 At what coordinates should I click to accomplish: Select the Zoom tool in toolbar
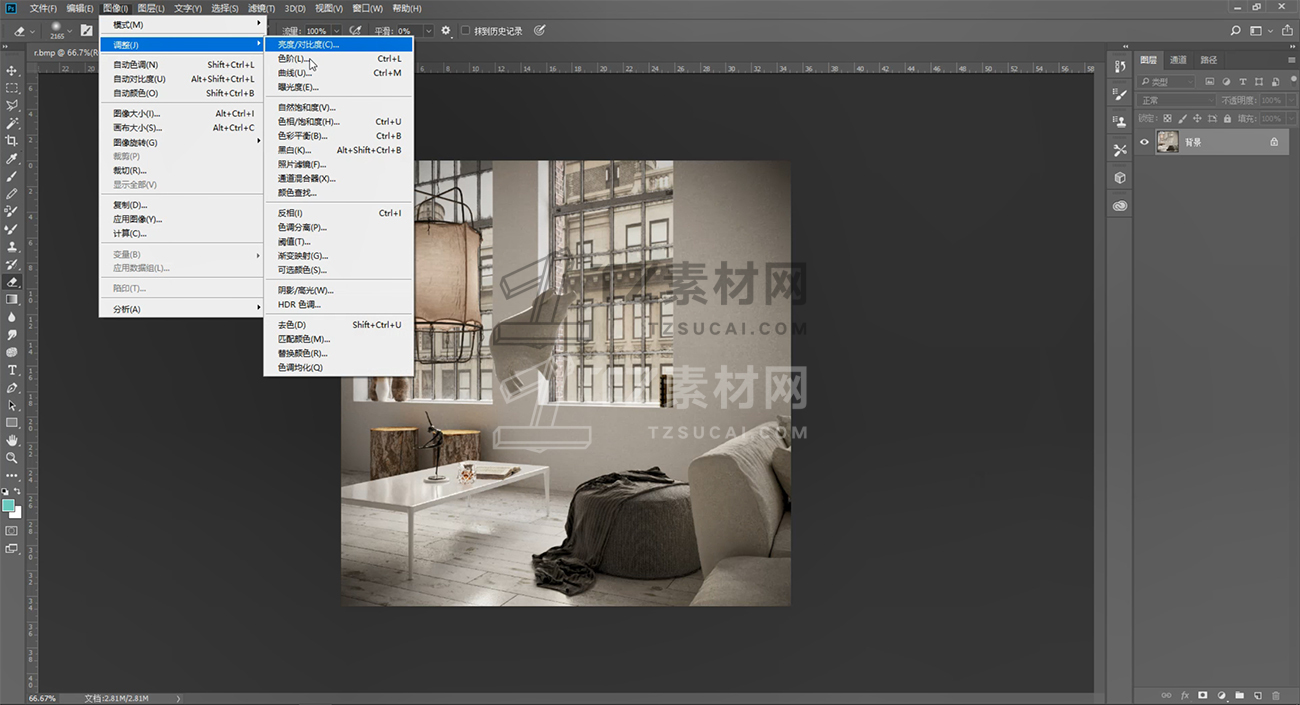click(12, 457)
